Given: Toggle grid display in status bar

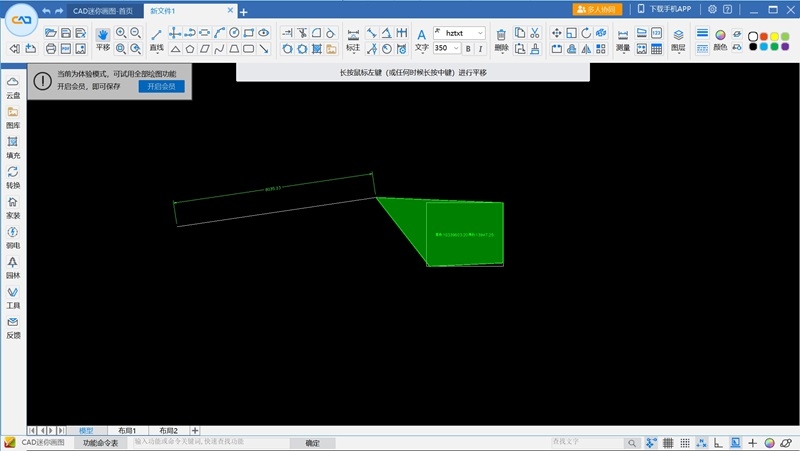Looking at the screenshot, I should pyautogui.click(x=668, y=443).
